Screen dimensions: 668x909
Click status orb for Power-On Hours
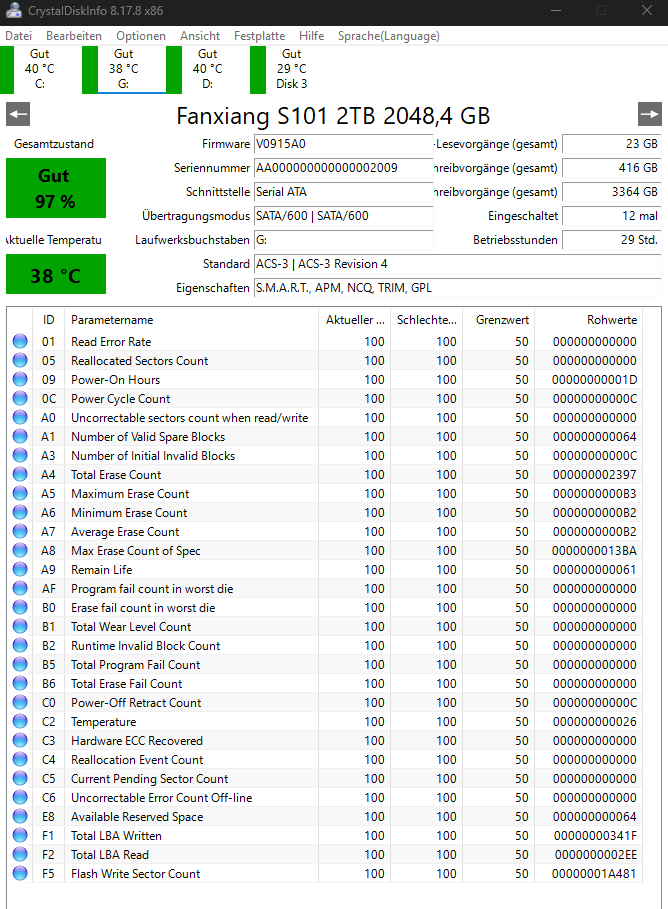20,380
